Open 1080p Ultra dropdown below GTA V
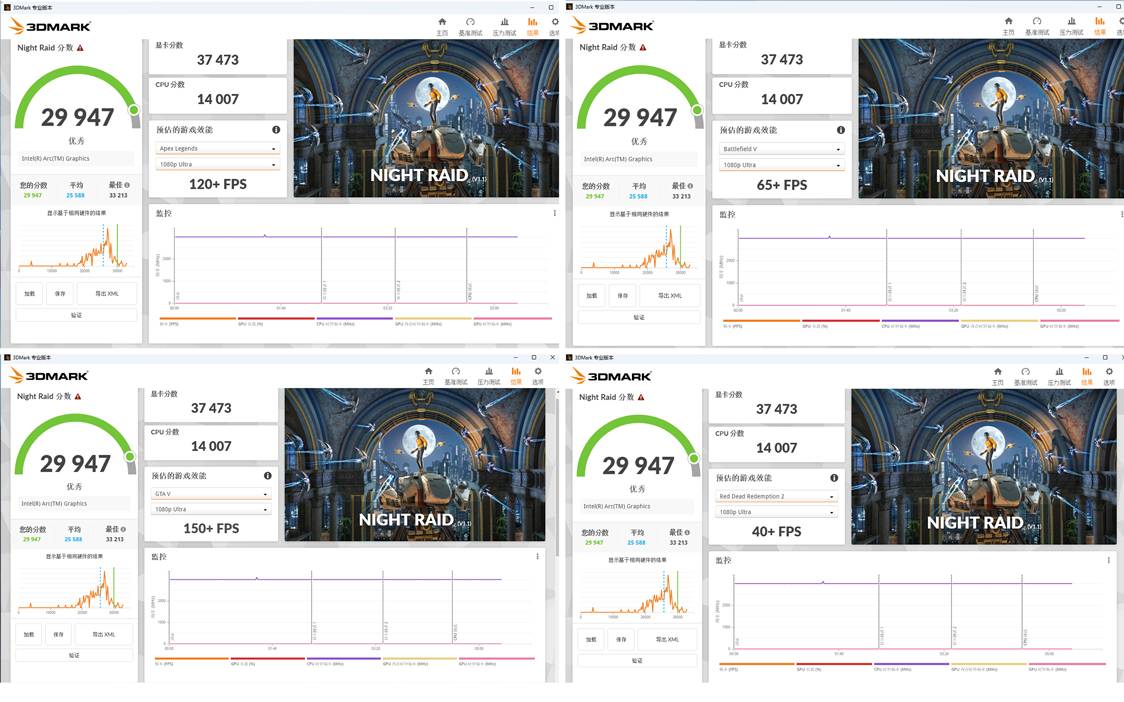This screenshot has height=702, width=1124. pyautogui.click(x=211, y=509)
